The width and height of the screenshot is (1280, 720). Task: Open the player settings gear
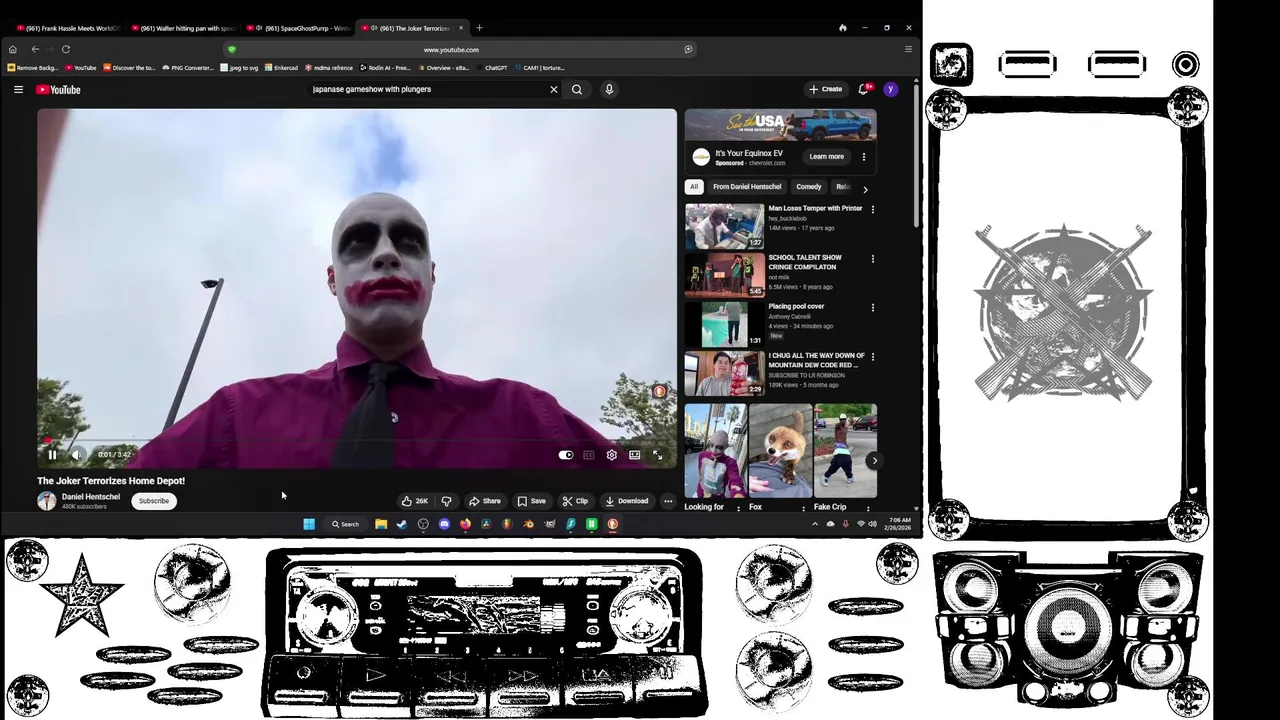tap(612, 455)
